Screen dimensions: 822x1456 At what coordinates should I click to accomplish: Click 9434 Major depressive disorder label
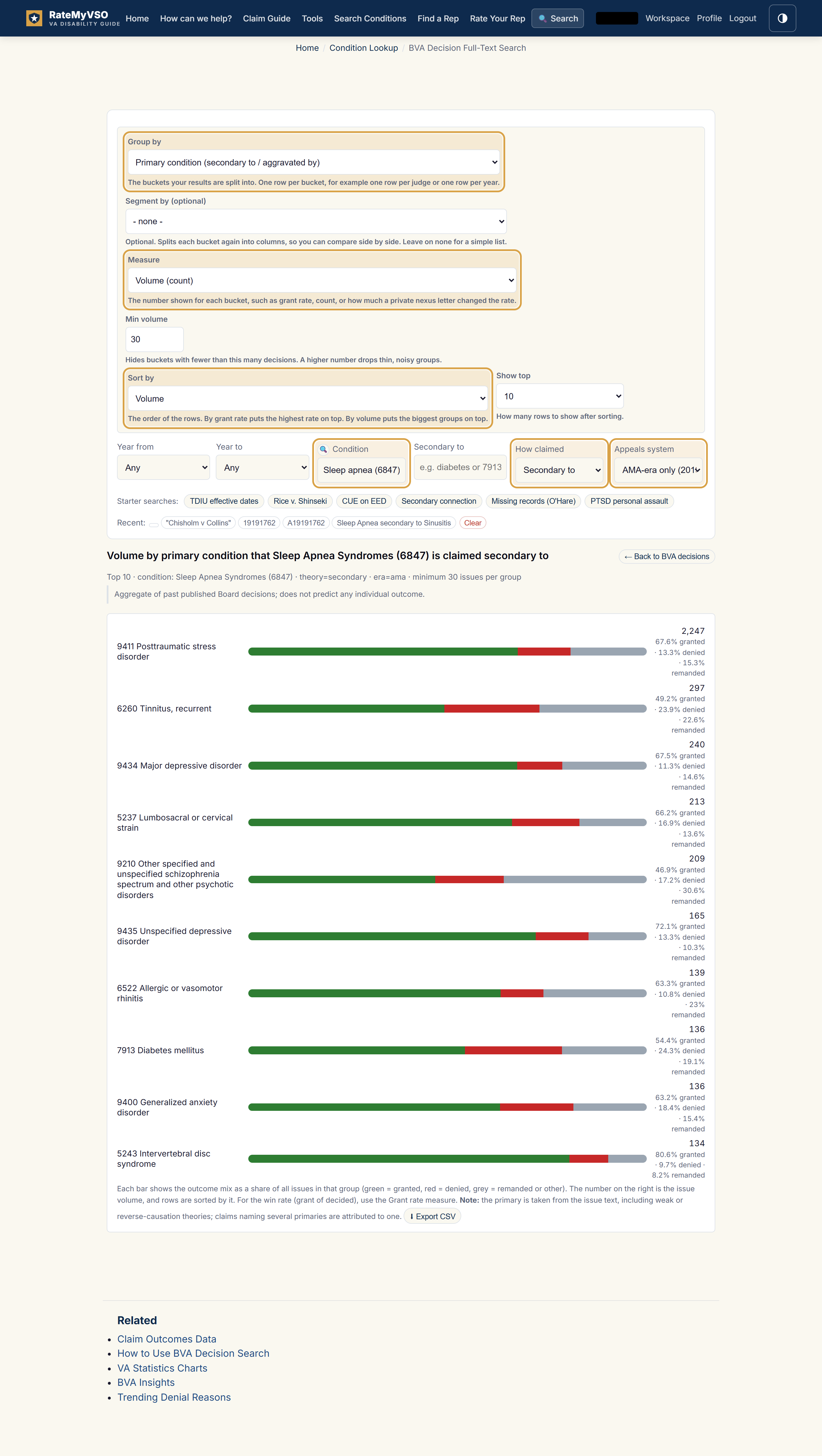[179, 766]
